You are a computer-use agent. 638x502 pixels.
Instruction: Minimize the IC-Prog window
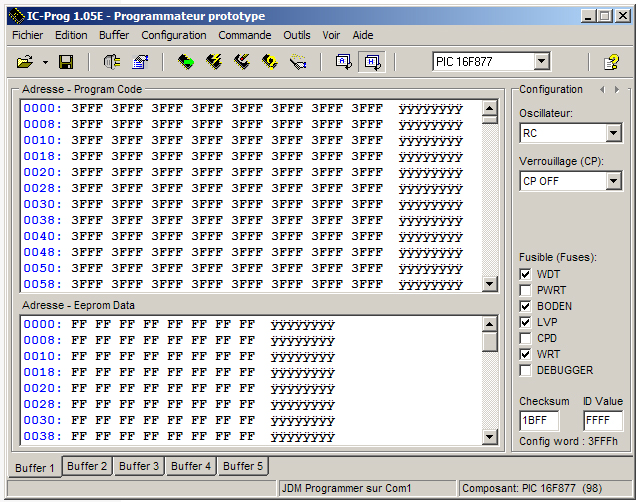coord(588,16)
